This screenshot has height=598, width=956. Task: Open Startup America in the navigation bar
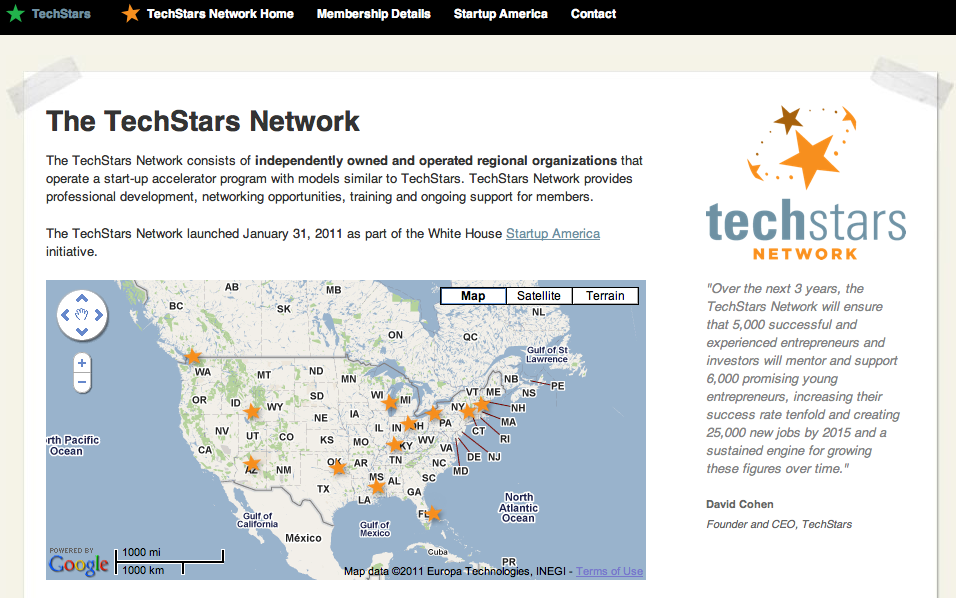point(501,13)
